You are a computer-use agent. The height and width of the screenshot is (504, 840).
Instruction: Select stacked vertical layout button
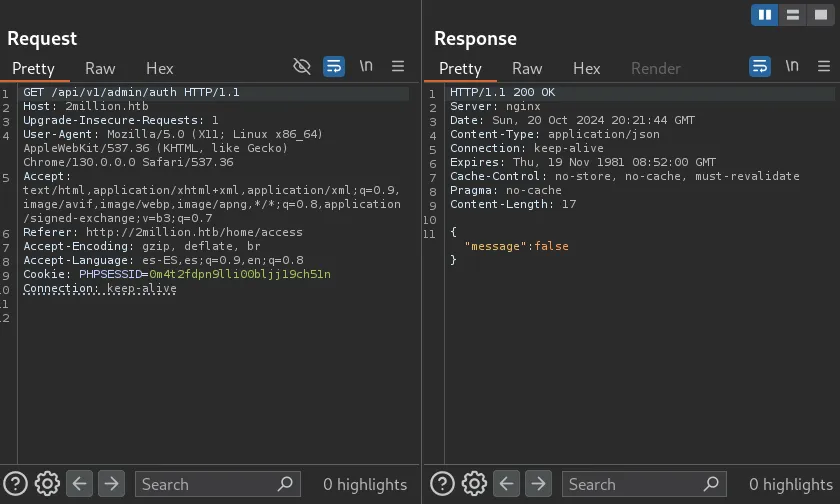point(792,15)
